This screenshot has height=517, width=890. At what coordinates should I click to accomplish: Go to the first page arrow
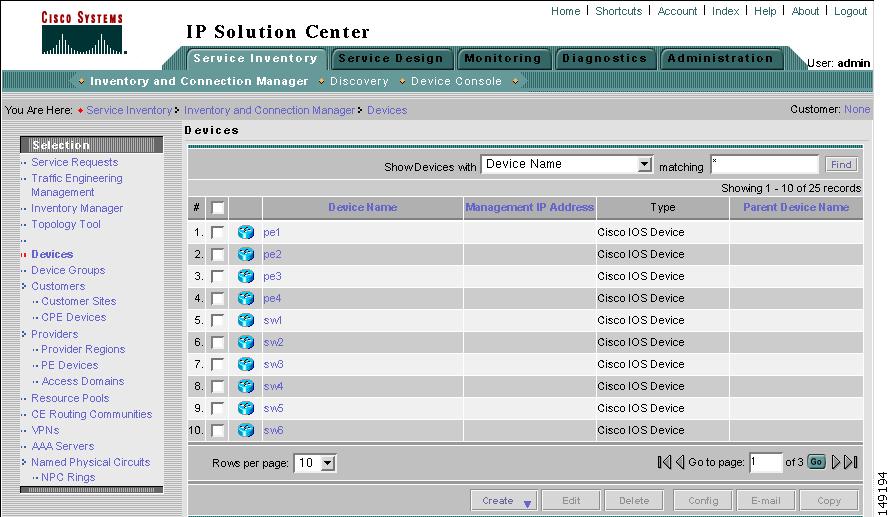(x=664, y=462)
